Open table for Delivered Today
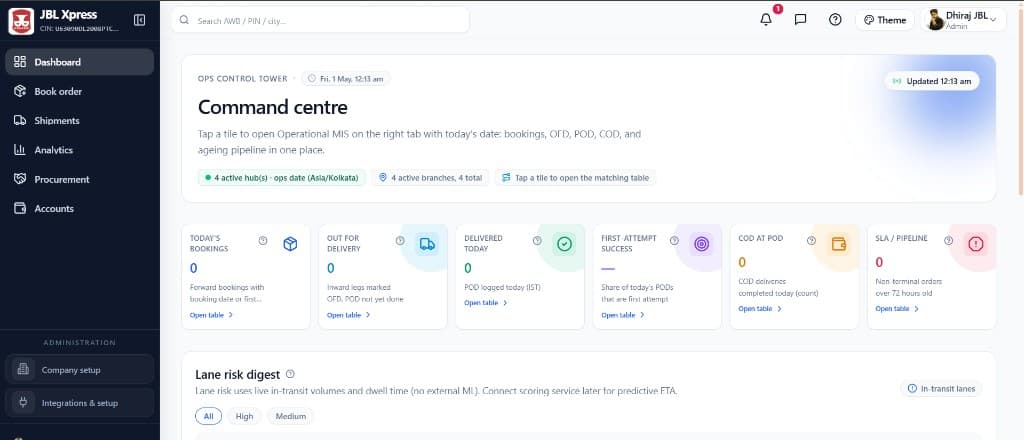The width and height of the screenshot is (1024, 440). [x=486, y=303]
